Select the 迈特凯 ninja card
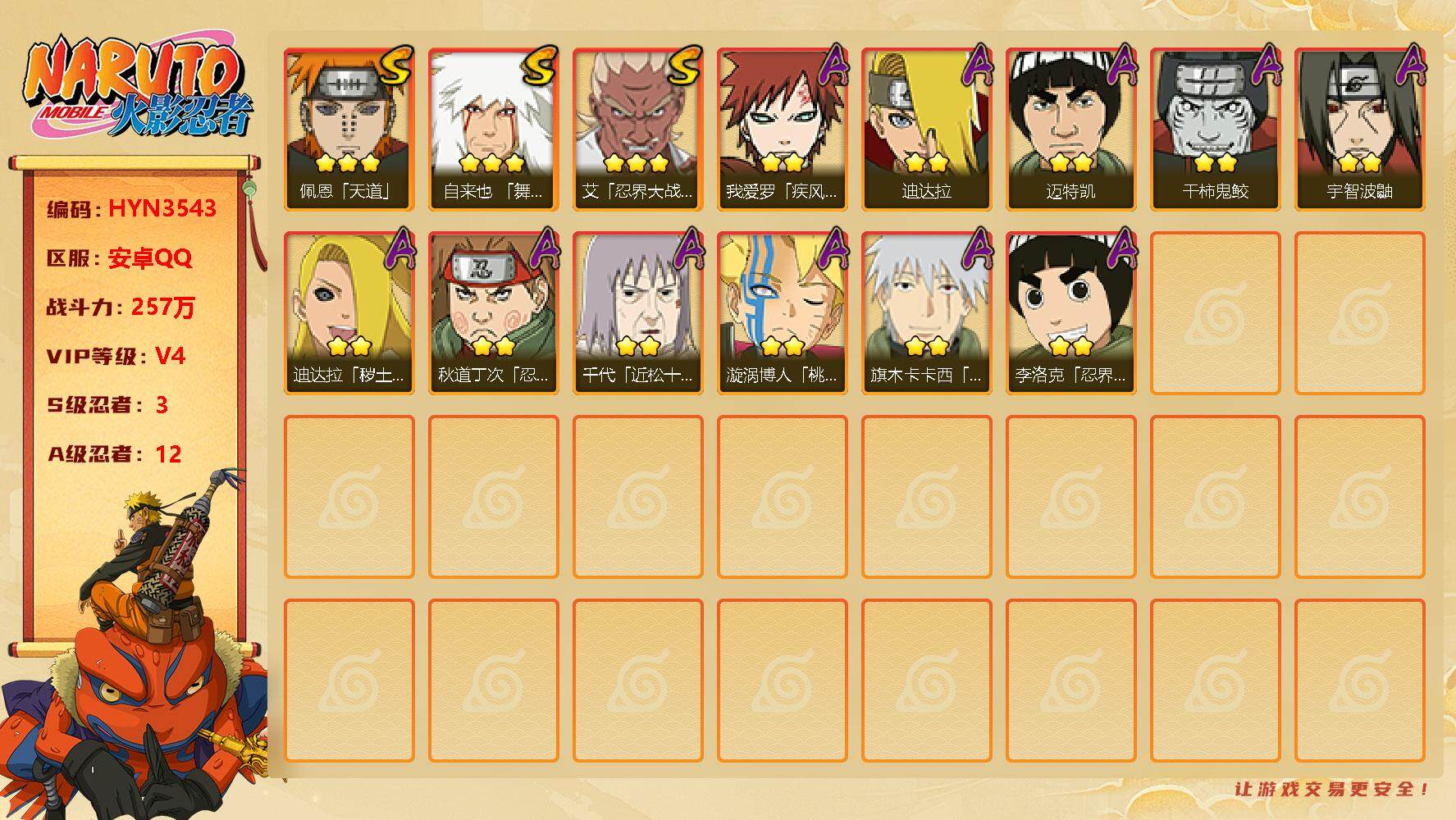 click(x=1070, y=129)
